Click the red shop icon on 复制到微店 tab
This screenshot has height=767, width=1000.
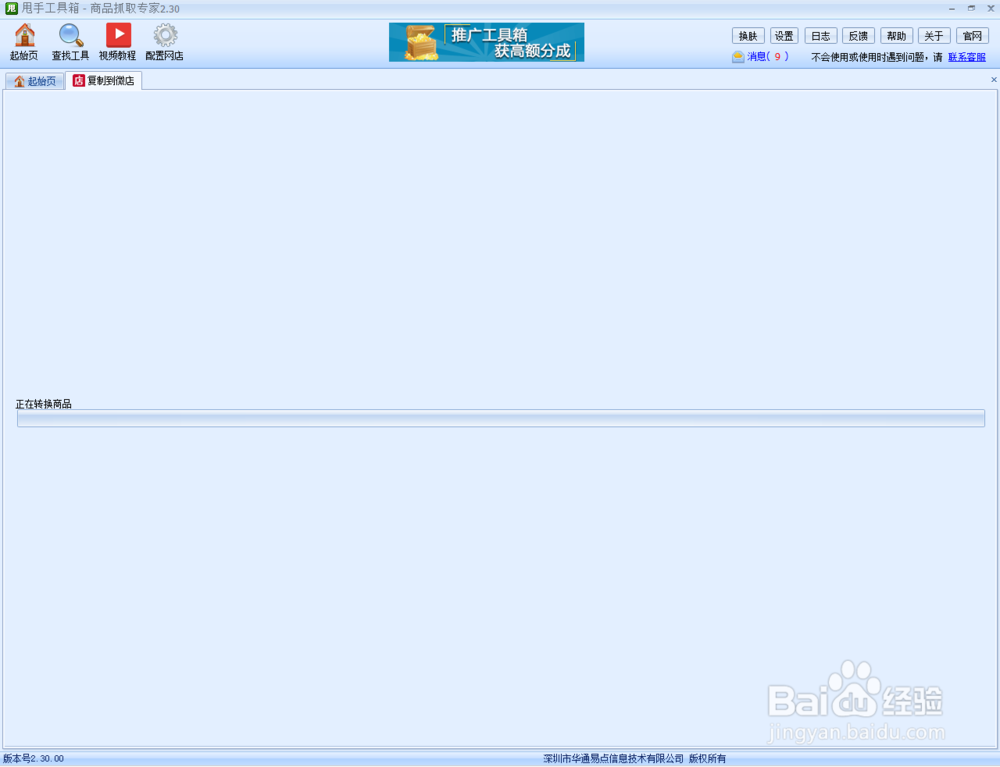coord(77,81)
